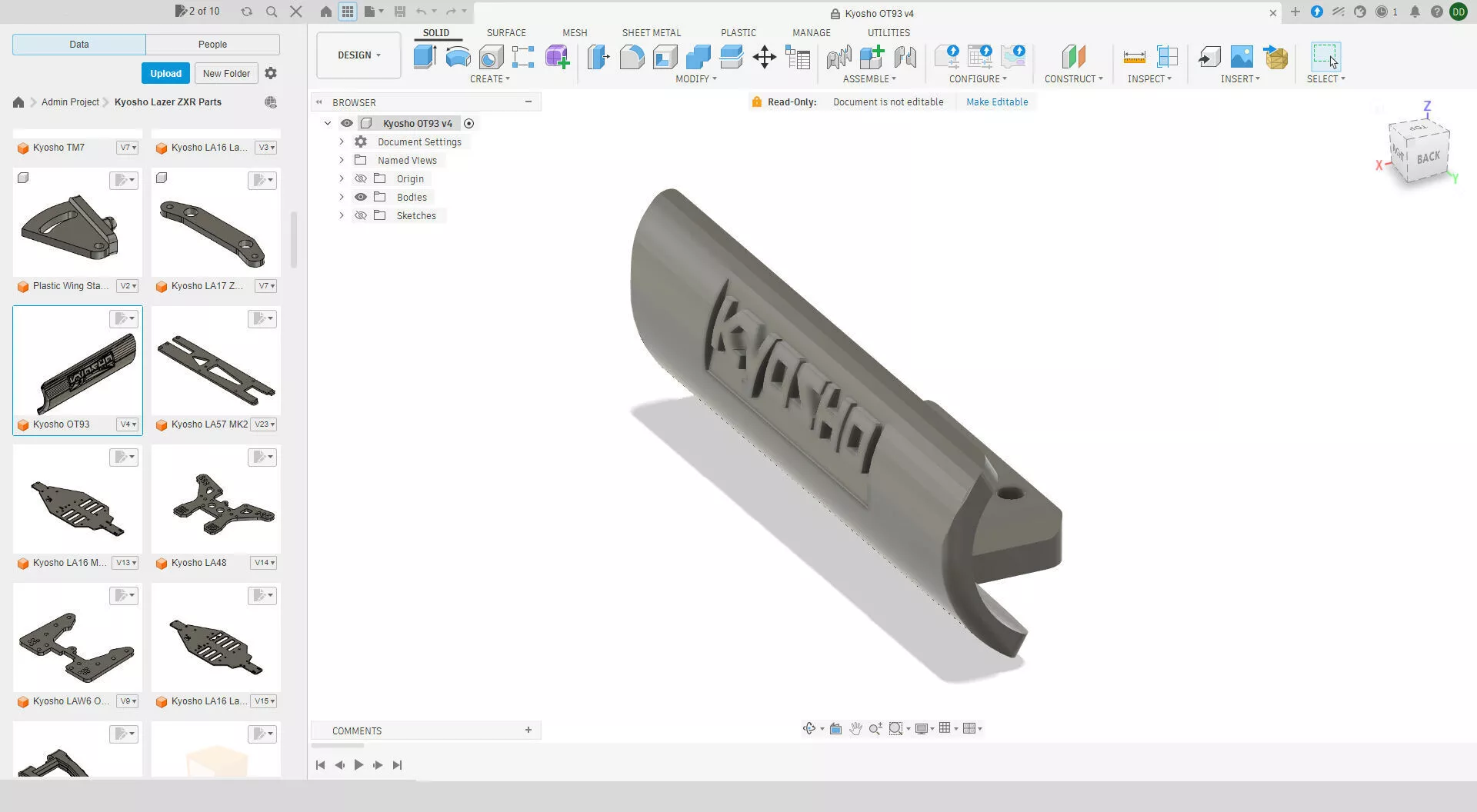Toggle visibility of Kyosho OT93 v4 component
The width and height of the screenshot is (1477, 812).
pos(347,123)
